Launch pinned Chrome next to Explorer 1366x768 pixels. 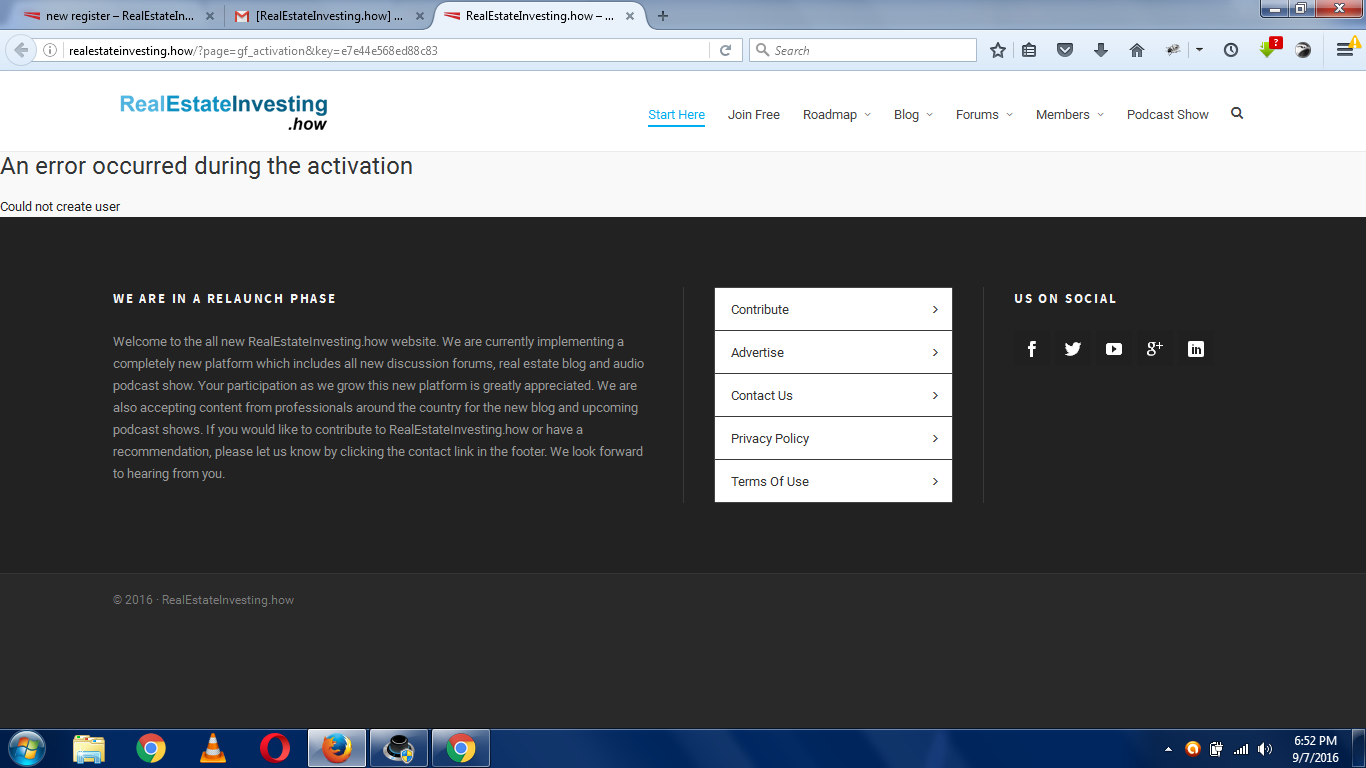pos(151,748)
